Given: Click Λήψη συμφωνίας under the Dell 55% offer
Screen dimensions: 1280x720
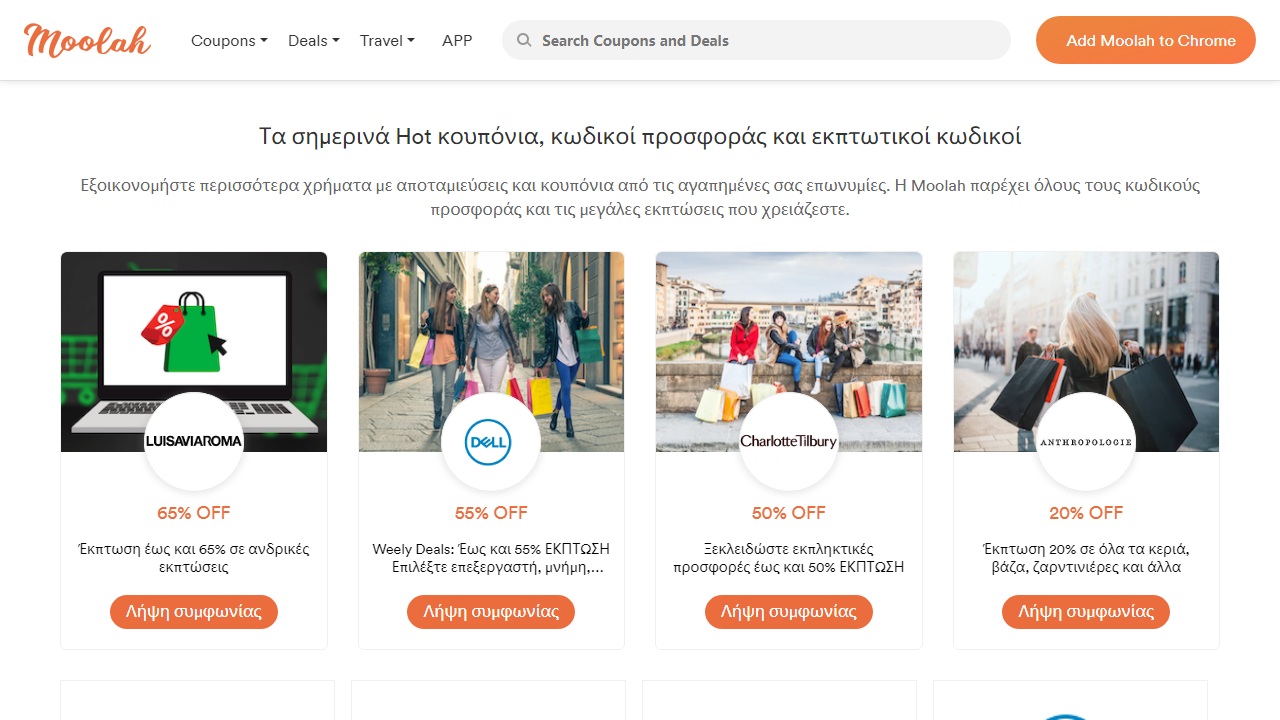Looking at the screenshot, I should point(491,611).
